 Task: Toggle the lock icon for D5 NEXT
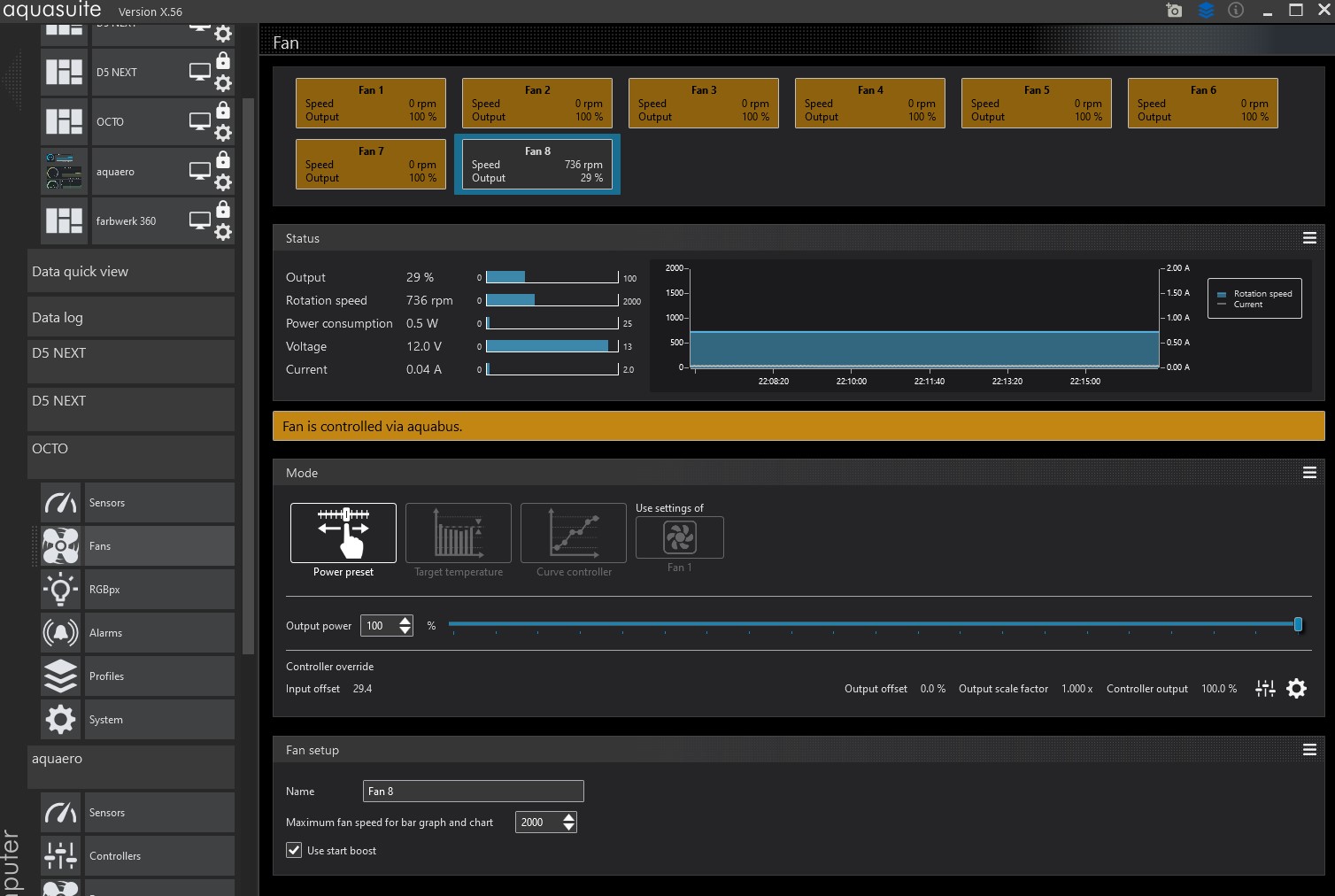tap(223, 61)
